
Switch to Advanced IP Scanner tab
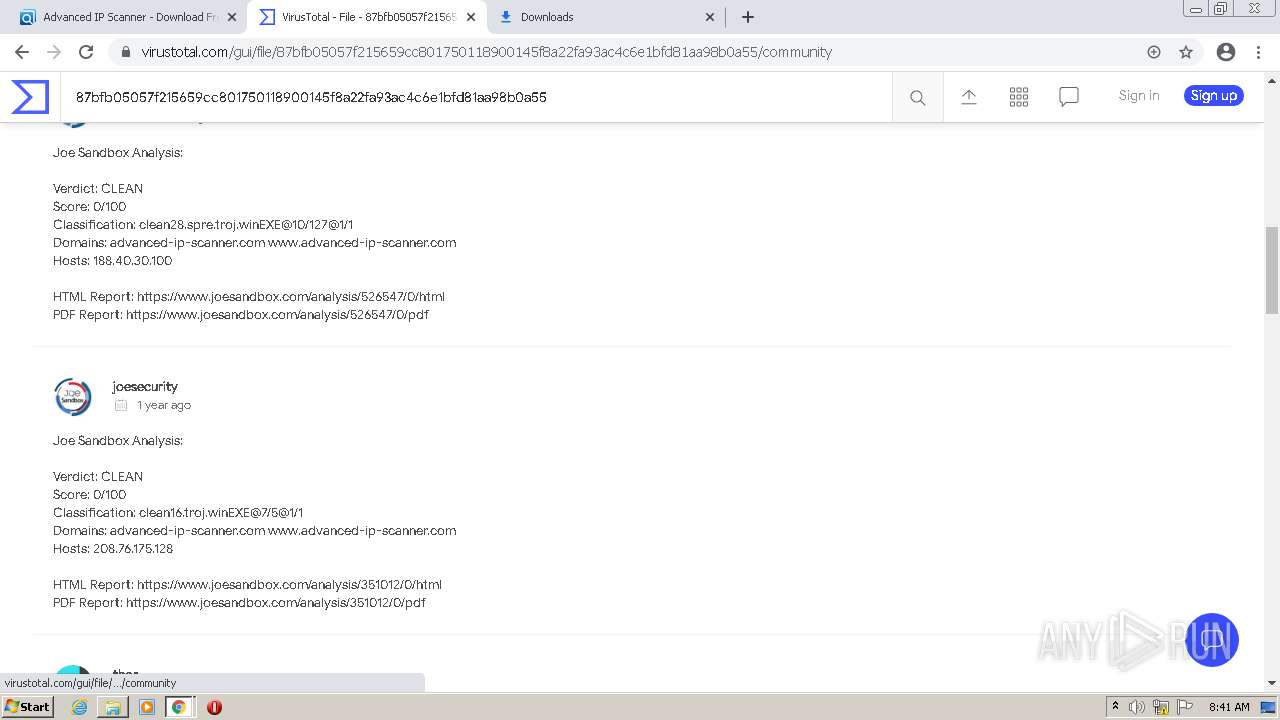(x=126, y=17)
